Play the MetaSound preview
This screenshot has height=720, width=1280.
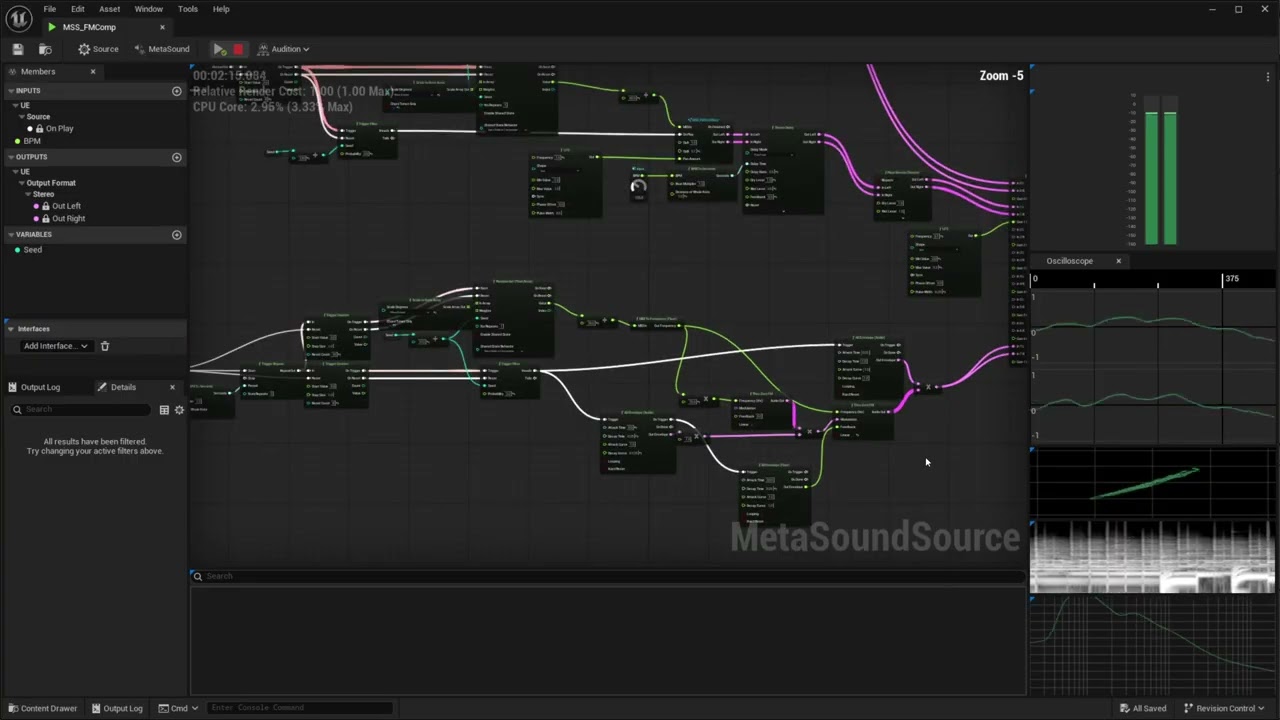coord(219,49)
